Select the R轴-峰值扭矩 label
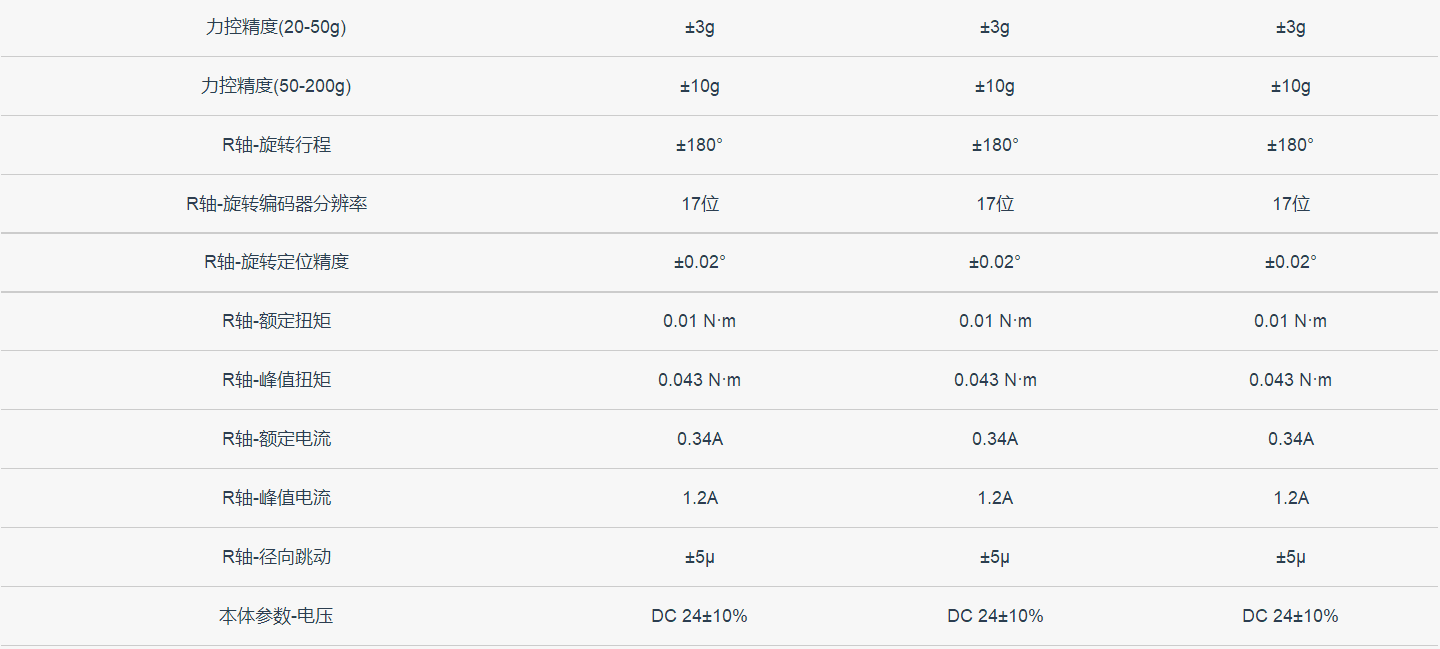This screenshot has height=649, width=1440. click(x=276, y=380)
